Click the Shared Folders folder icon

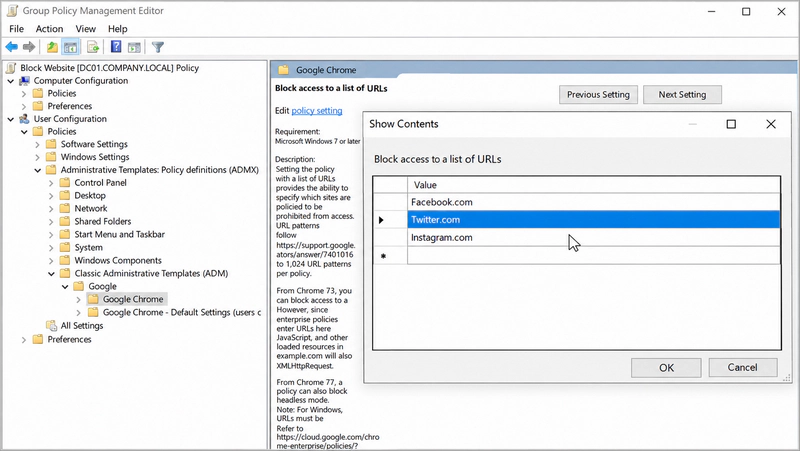65,221
